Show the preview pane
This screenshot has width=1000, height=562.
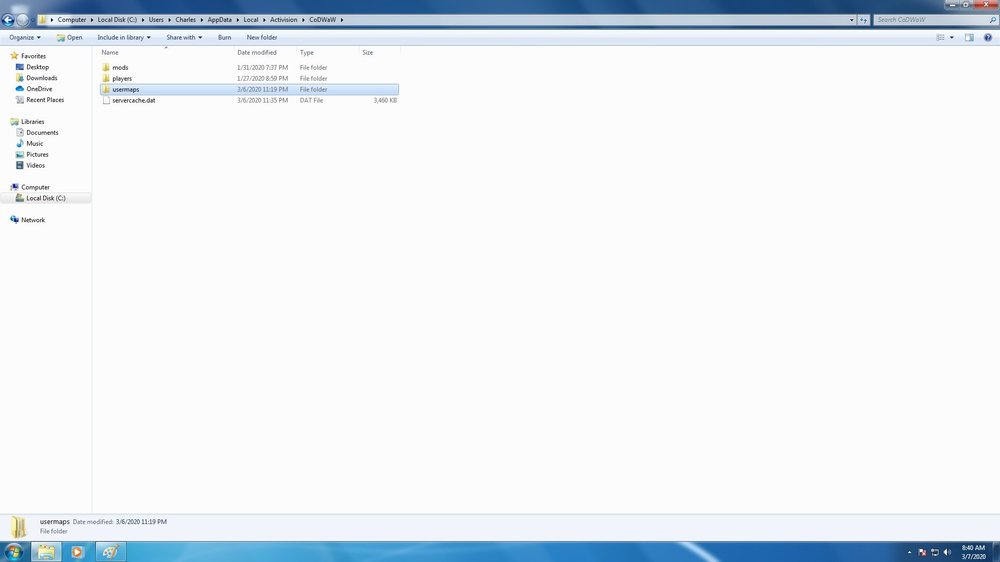[969, 37]
